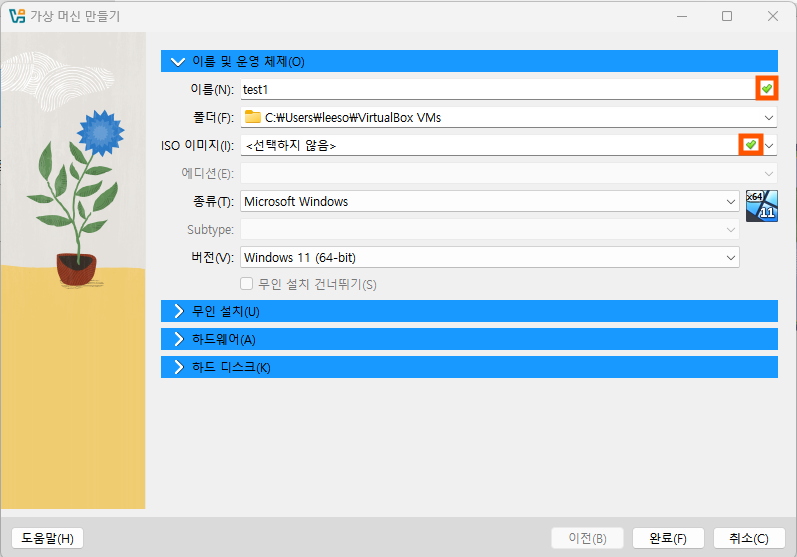Minimize the virtual machine creation window

pos(682,16)
